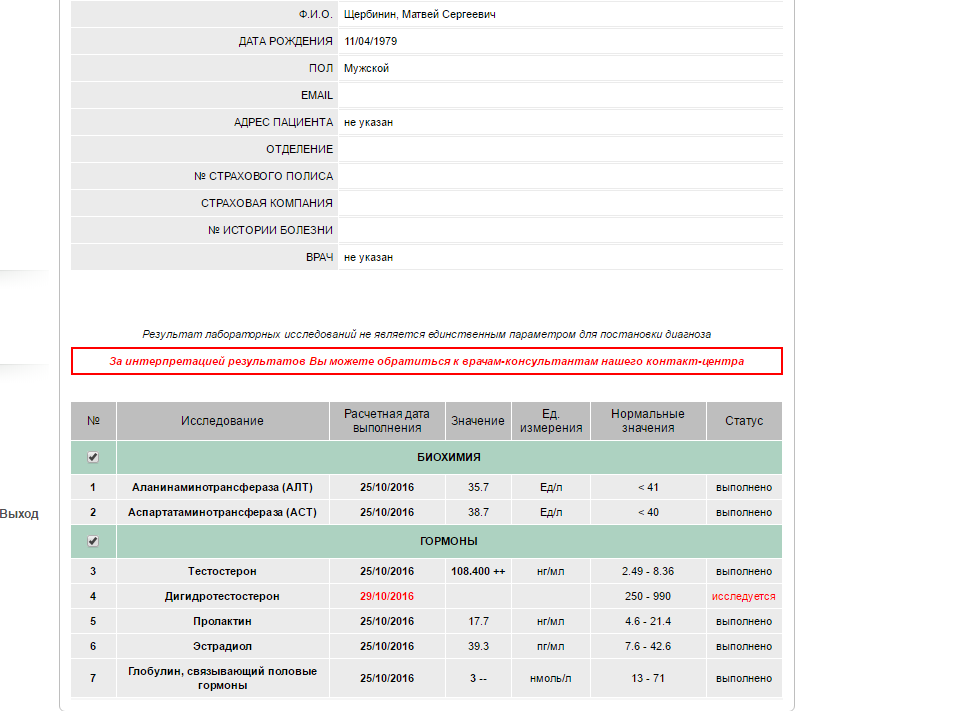Screen dimensions: 956x711
Task: Select the Тестостерон test name
Action: coord(222,571)
